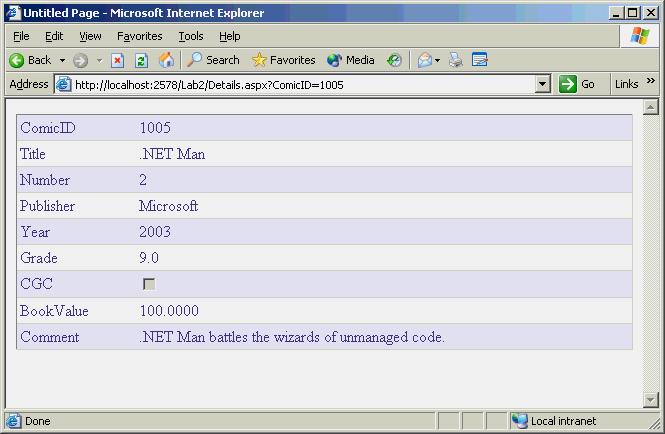Image resolution: width=665 pixels, height=434 pixels.
Task: Click the Grade value 9.0
Action: [149, 258]
